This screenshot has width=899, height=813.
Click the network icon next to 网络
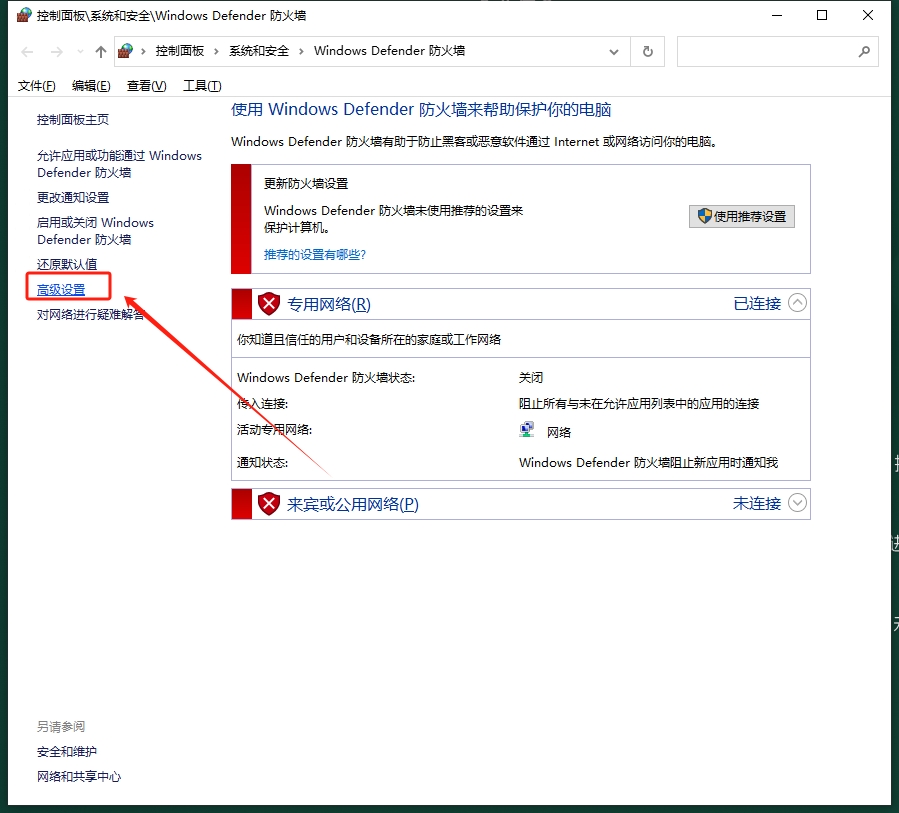pyautogui.click(x=526, y=429)
